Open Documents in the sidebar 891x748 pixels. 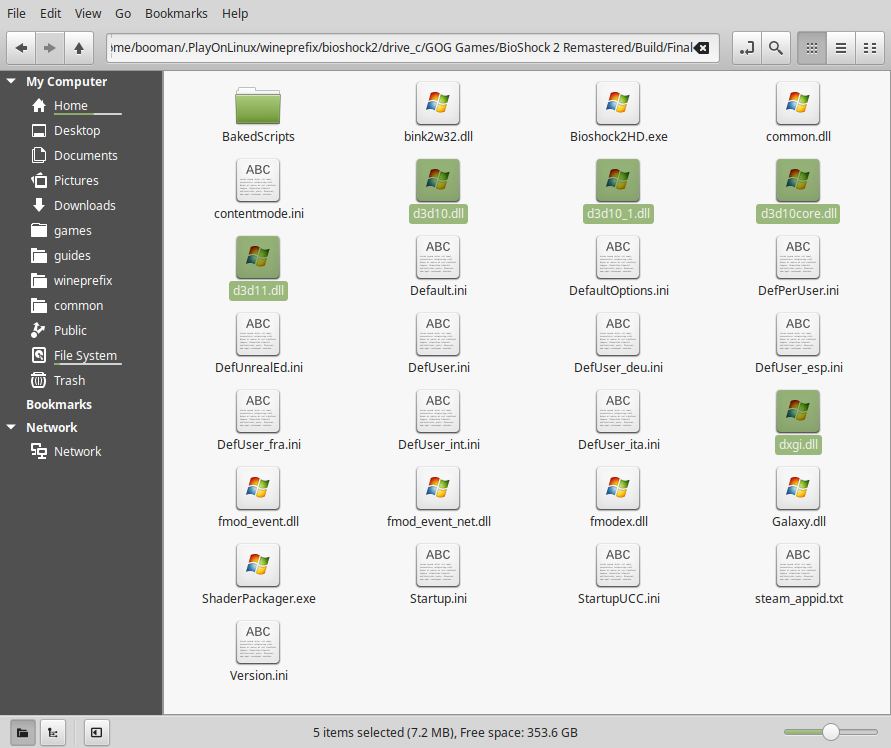click(85, 156)
